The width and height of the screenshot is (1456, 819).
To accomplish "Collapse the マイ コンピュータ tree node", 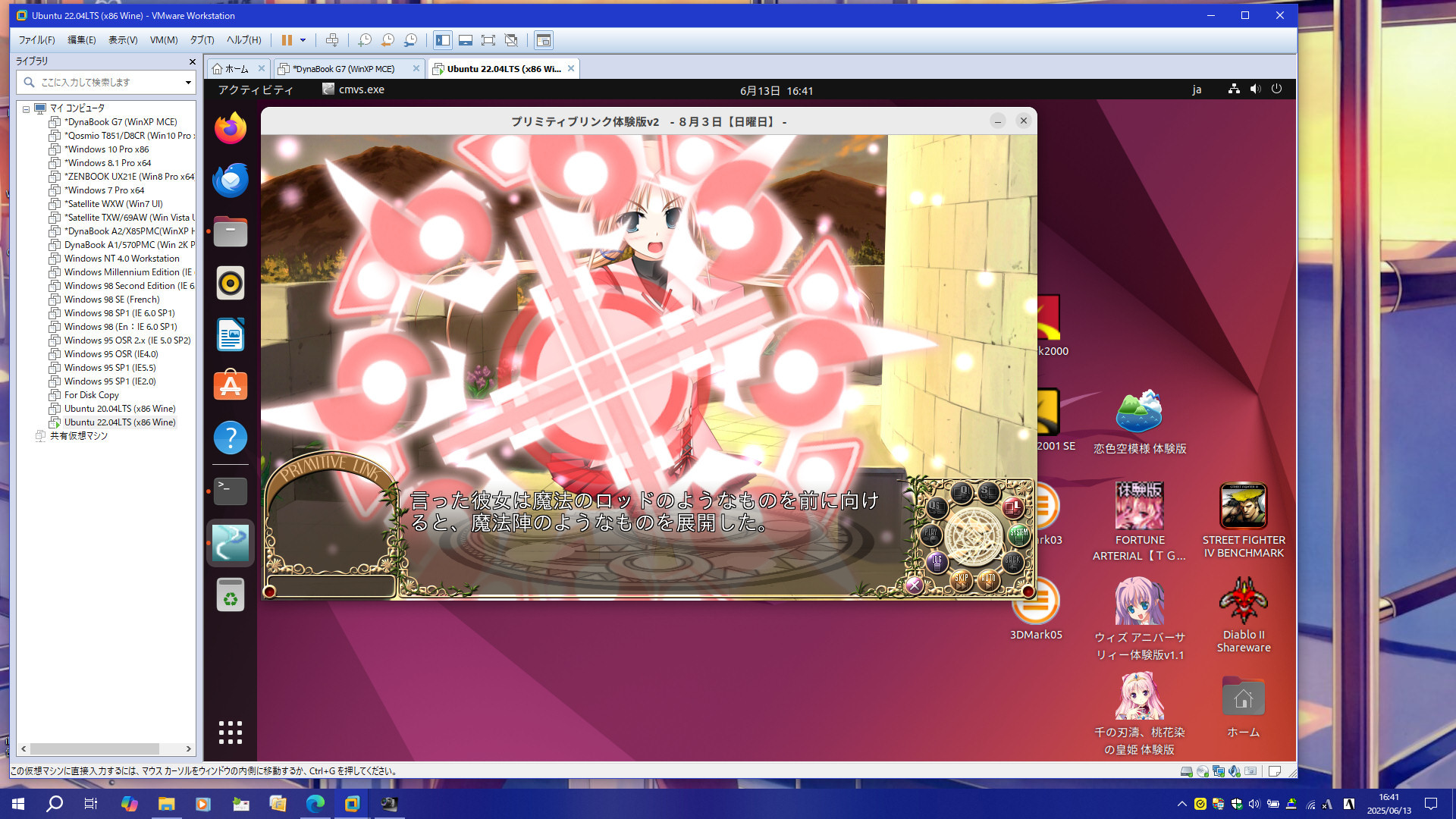I will click(x=26, y=108).
